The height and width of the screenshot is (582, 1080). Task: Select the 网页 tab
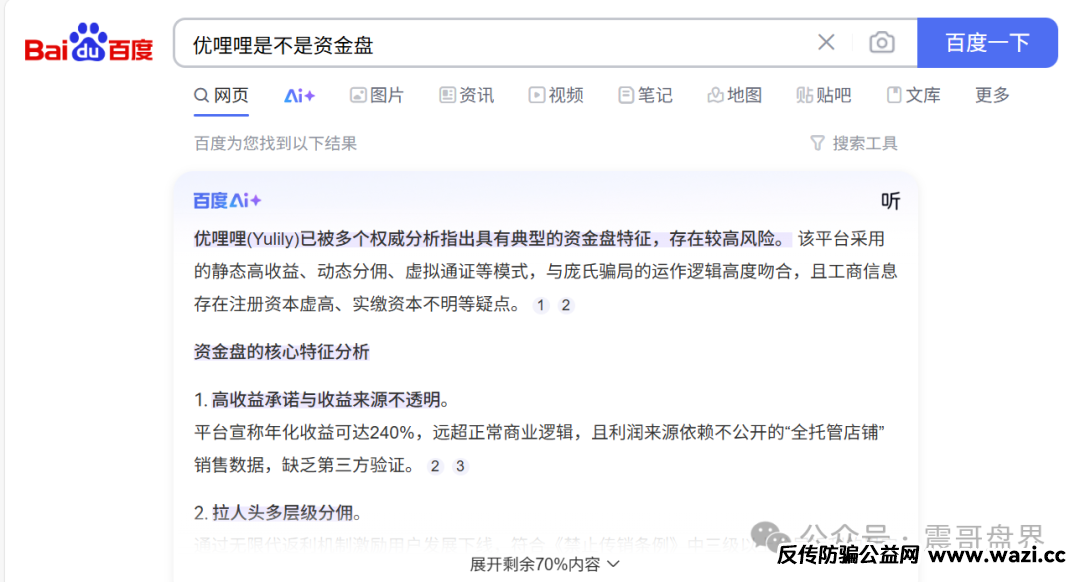pos(221,95)
